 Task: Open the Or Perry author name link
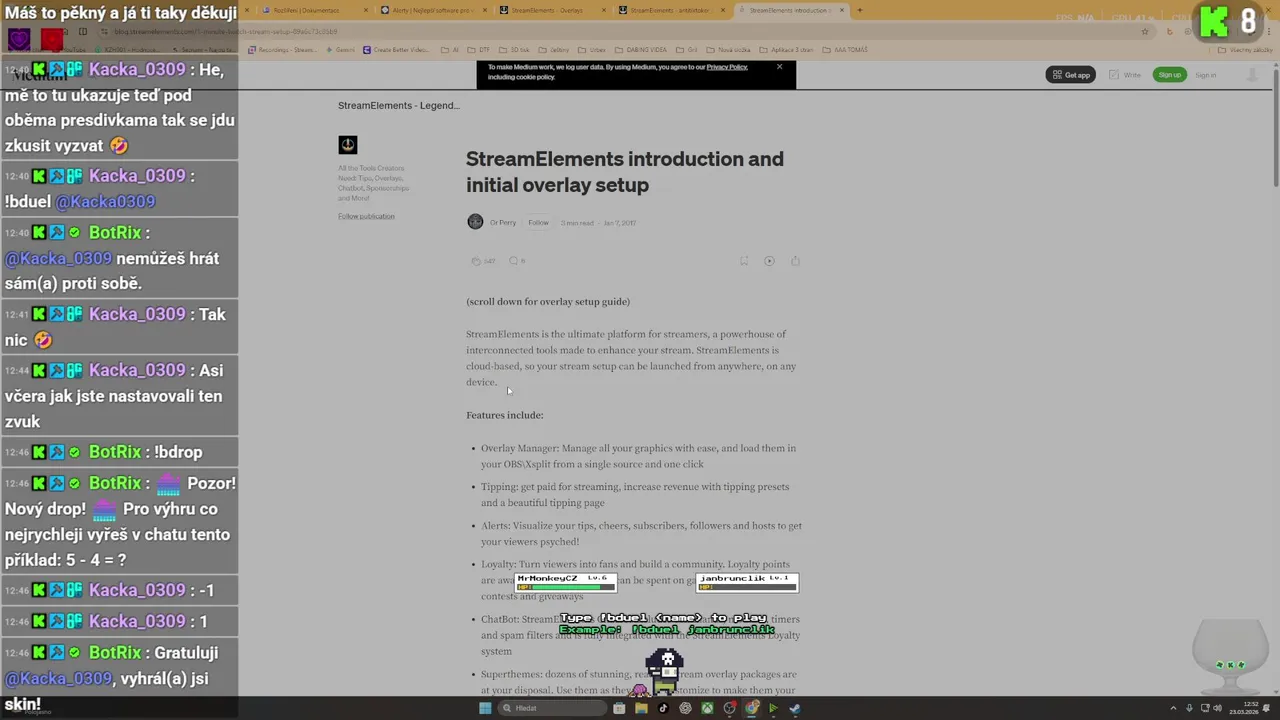[503, 222]
